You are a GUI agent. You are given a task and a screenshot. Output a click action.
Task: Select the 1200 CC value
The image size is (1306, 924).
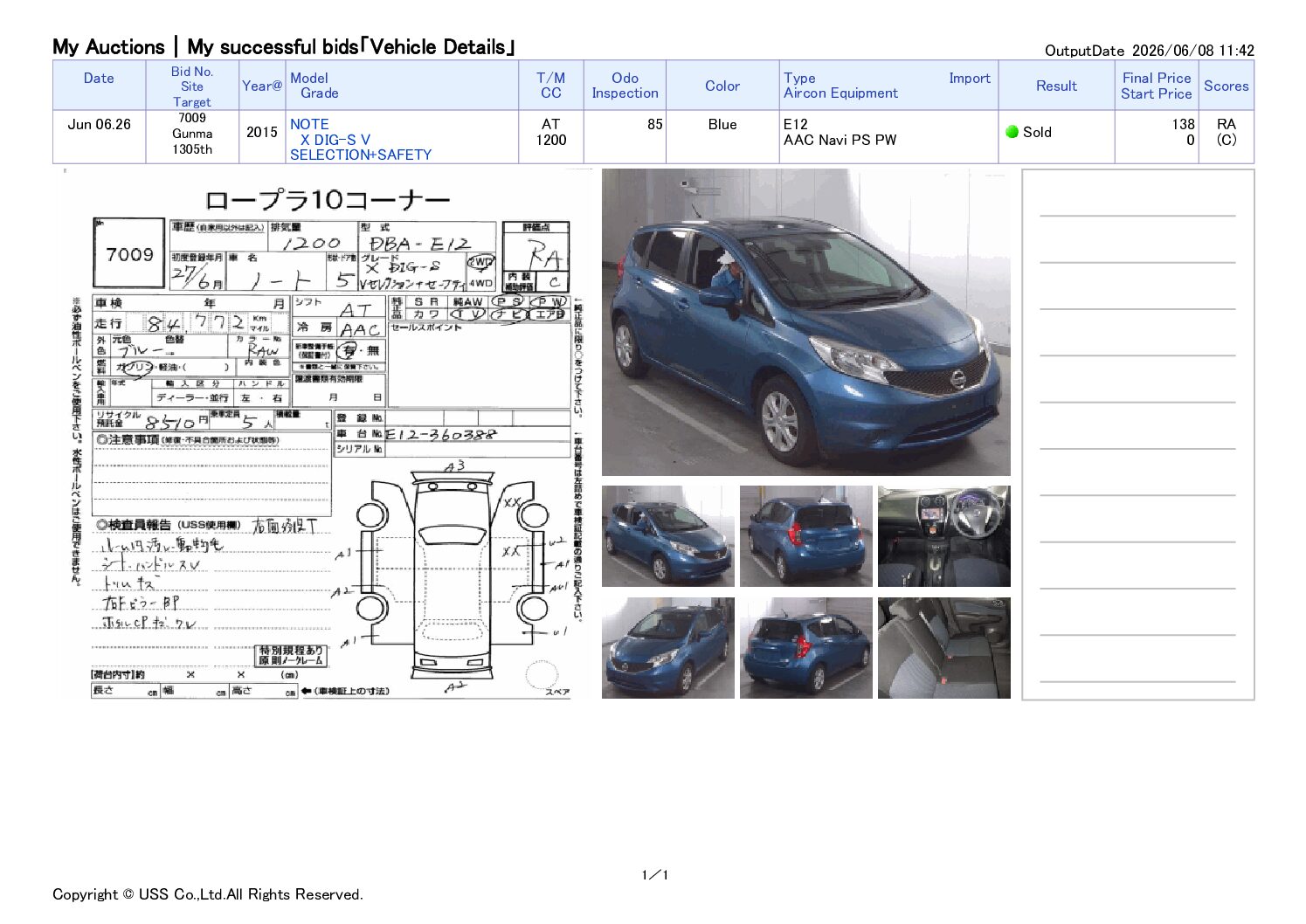pyautogui.click(x=550, y=140)
